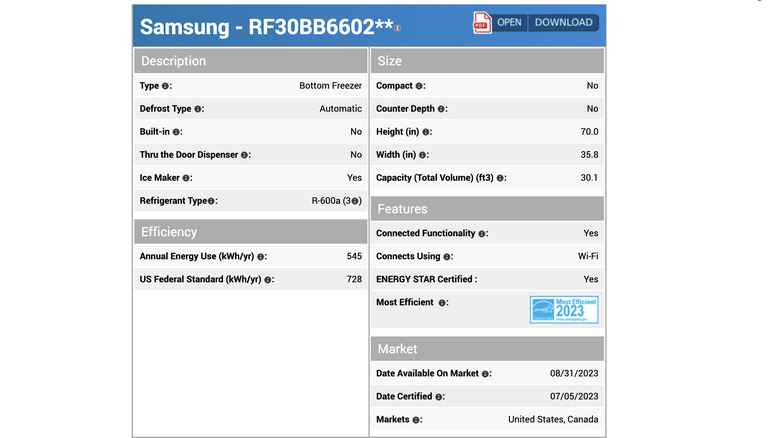Show info for Capacity (Total Volume)

coord(501,178)
